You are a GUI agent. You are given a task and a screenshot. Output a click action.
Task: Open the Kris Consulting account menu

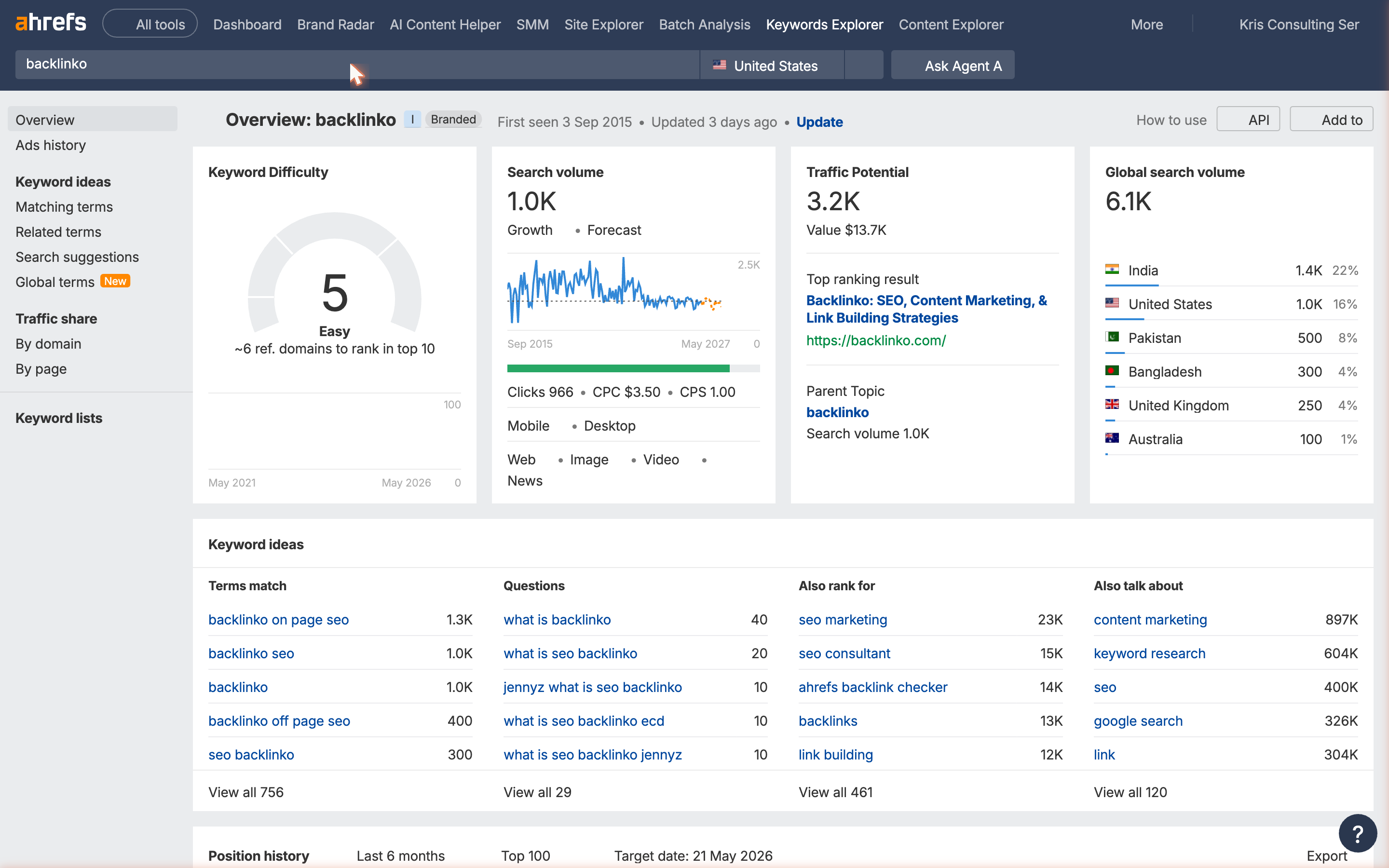pyautogui.click(x=1298, y=25)
